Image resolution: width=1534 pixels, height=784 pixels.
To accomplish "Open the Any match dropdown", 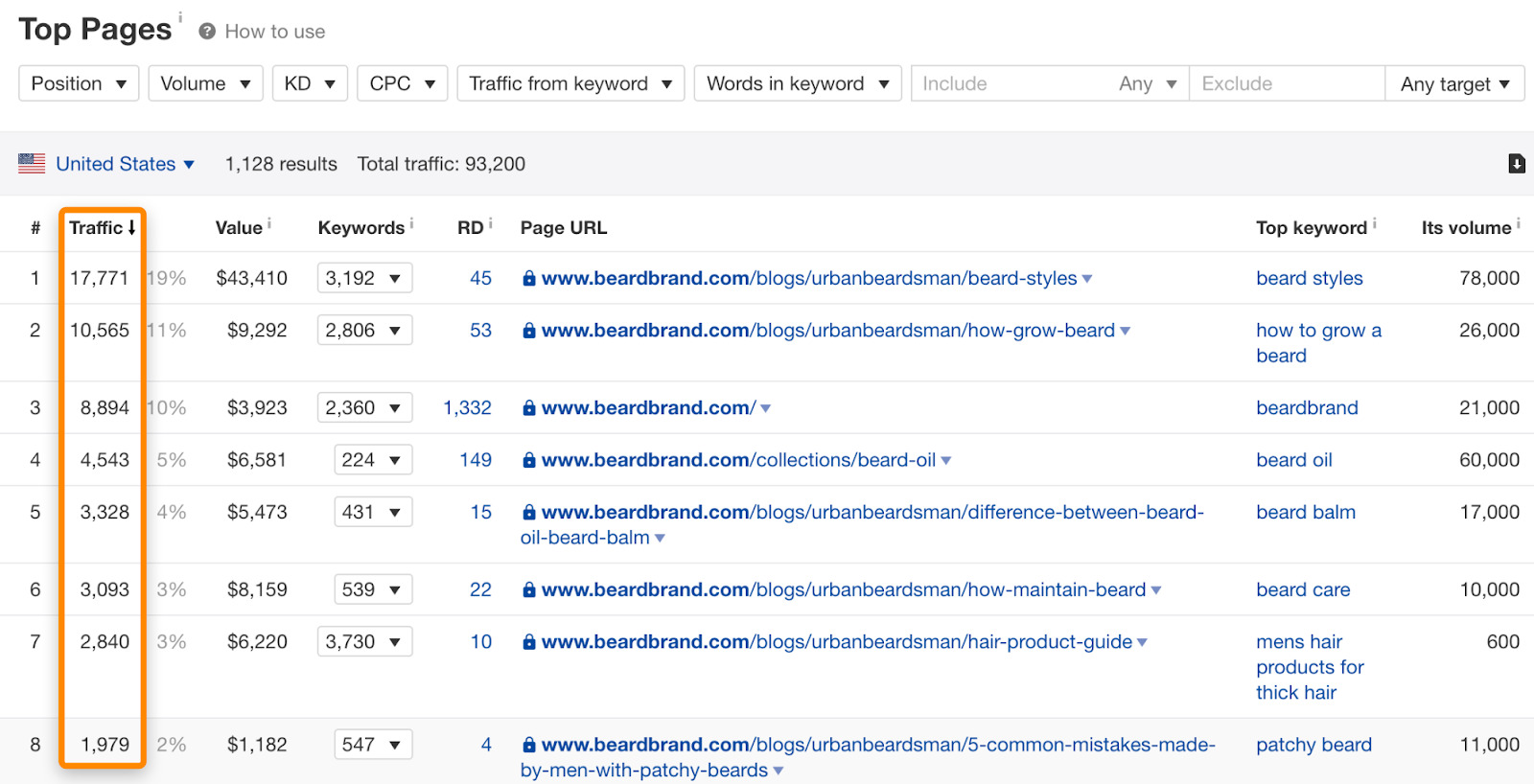I will click(x=1148, y=83).
